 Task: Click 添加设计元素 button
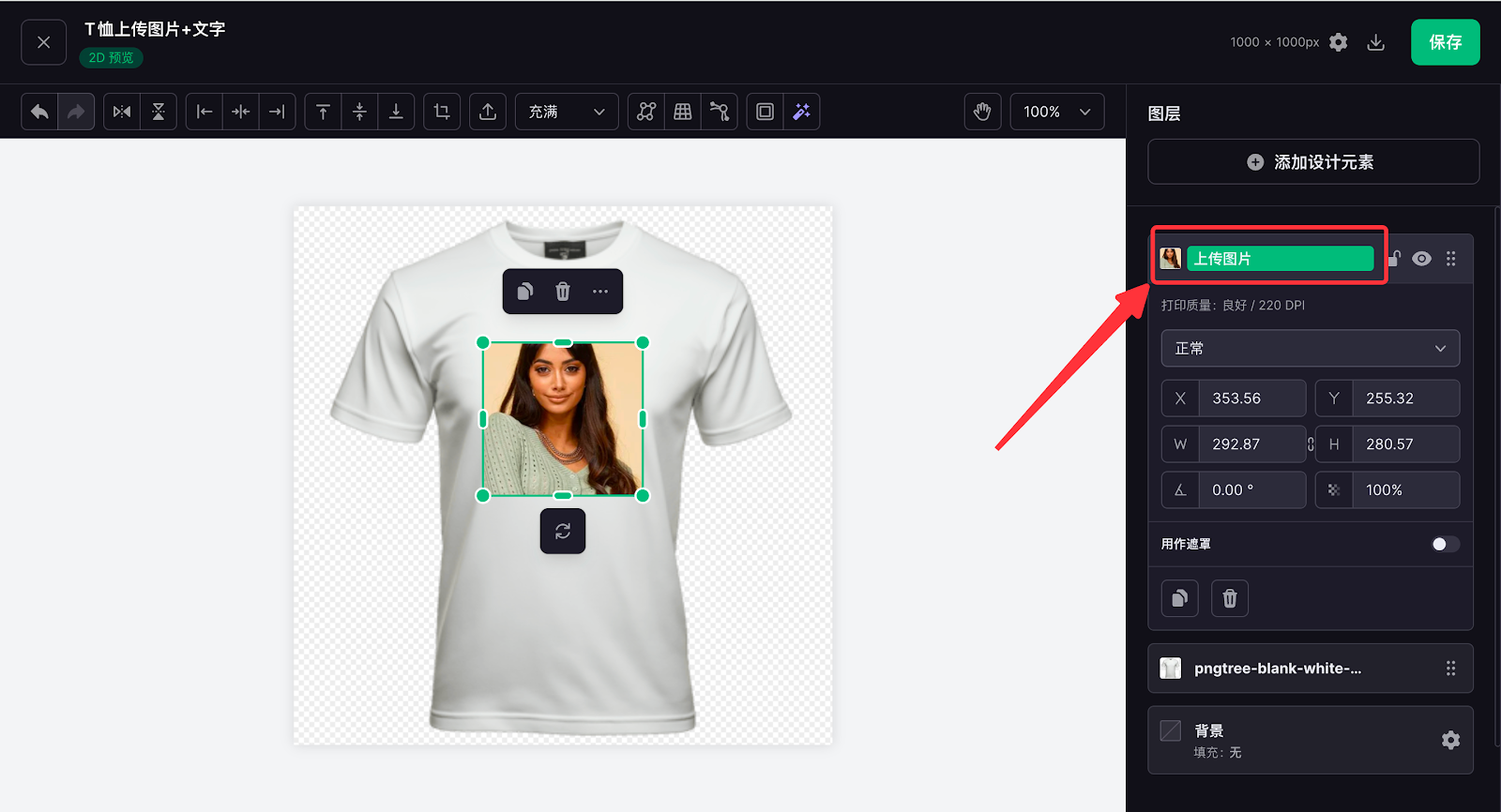tap(1312, 162)
